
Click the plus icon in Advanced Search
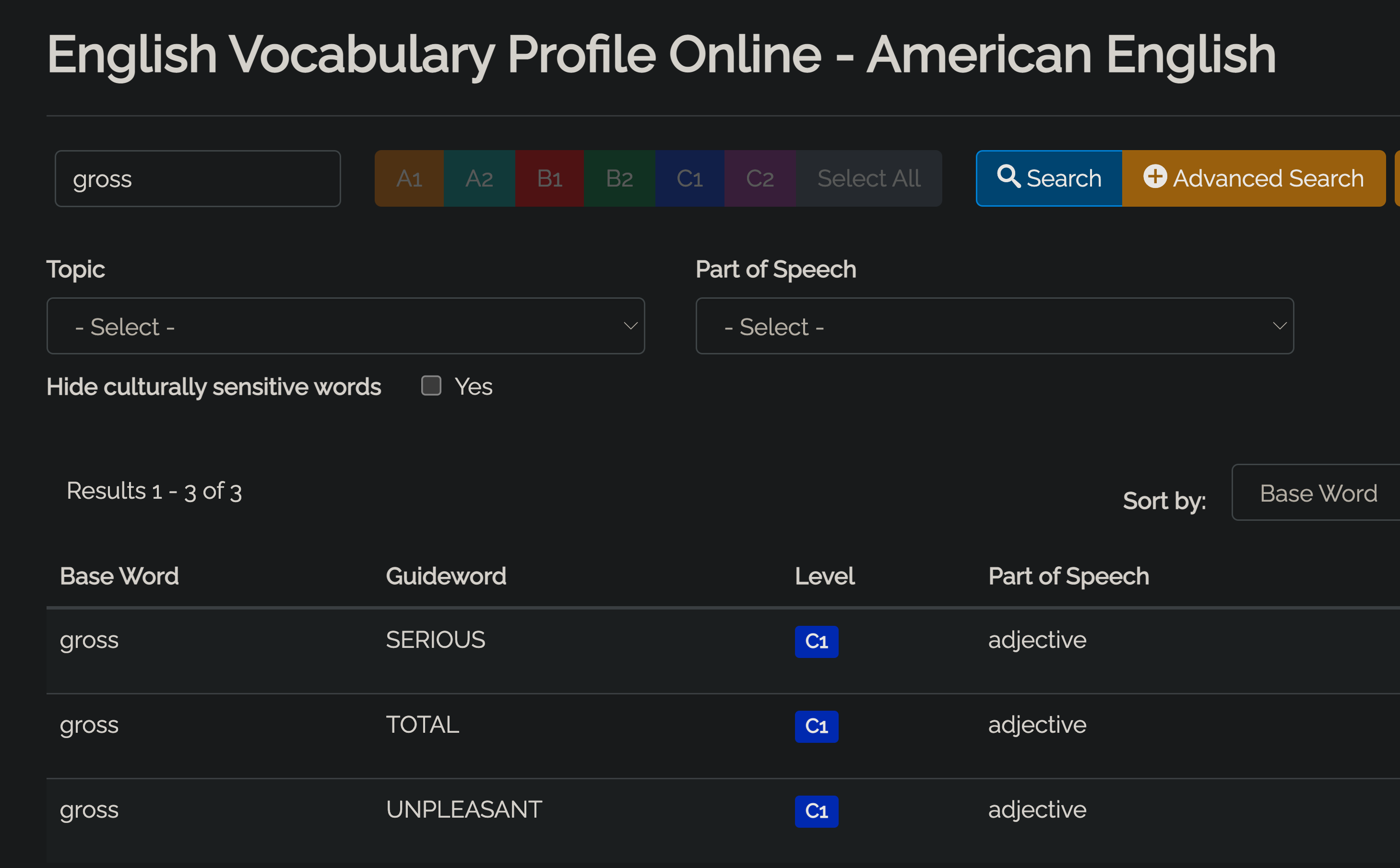coord(1155,176)
